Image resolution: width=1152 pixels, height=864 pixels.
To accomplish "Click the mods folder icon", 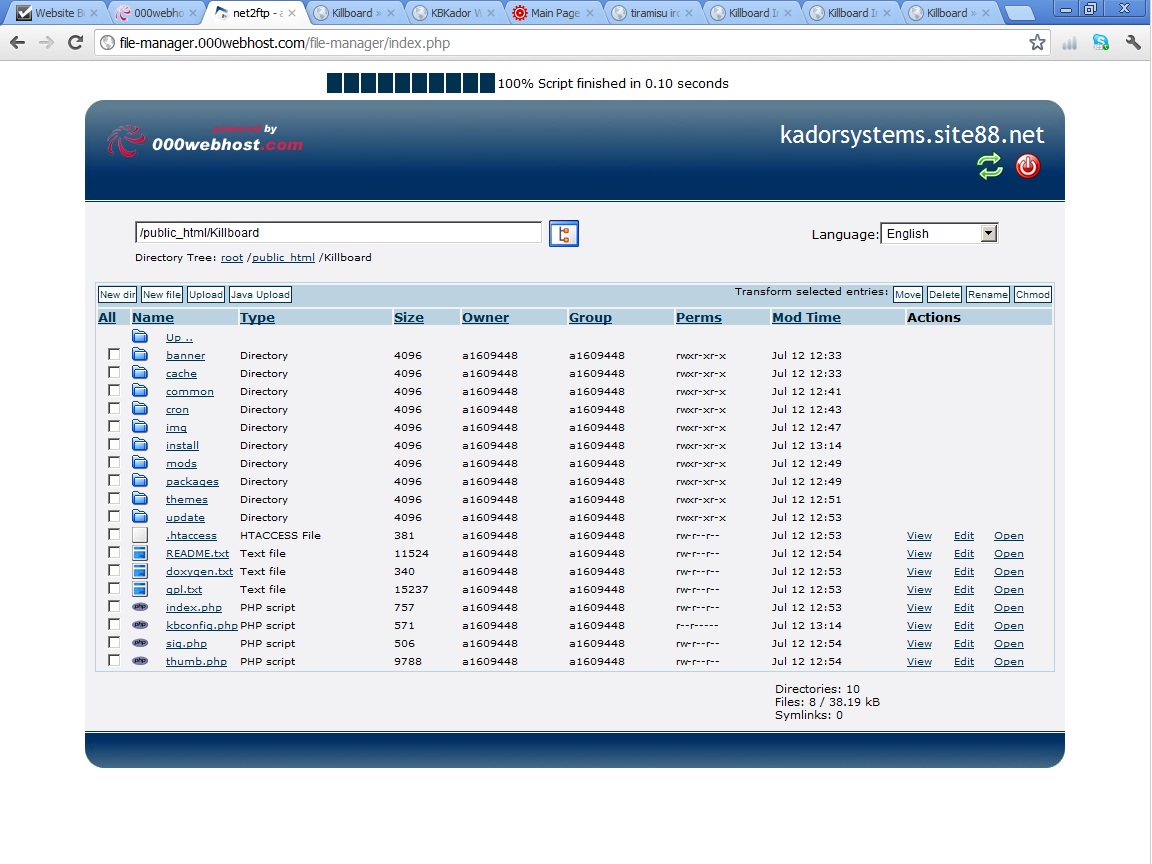I will tap(140, 463).
